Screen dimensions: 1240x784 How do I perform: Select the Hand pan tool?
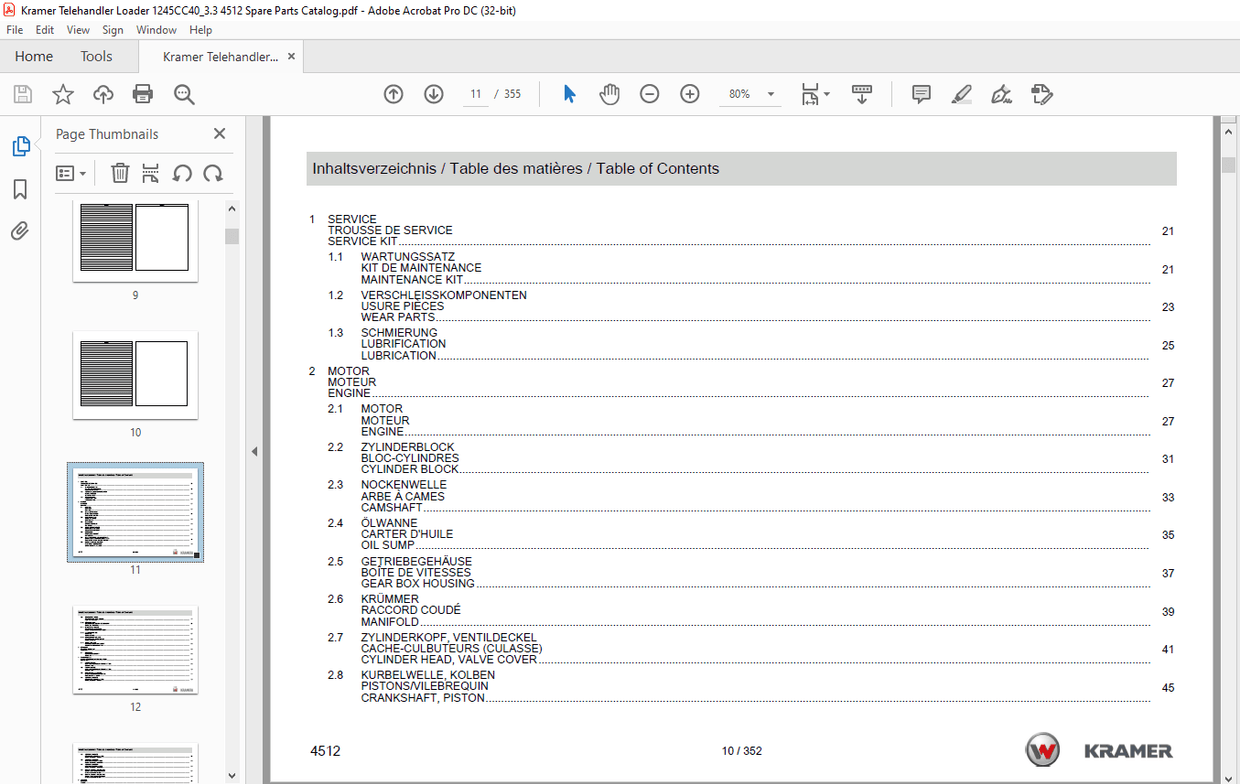pyautogui.click(x=609, y=94)
